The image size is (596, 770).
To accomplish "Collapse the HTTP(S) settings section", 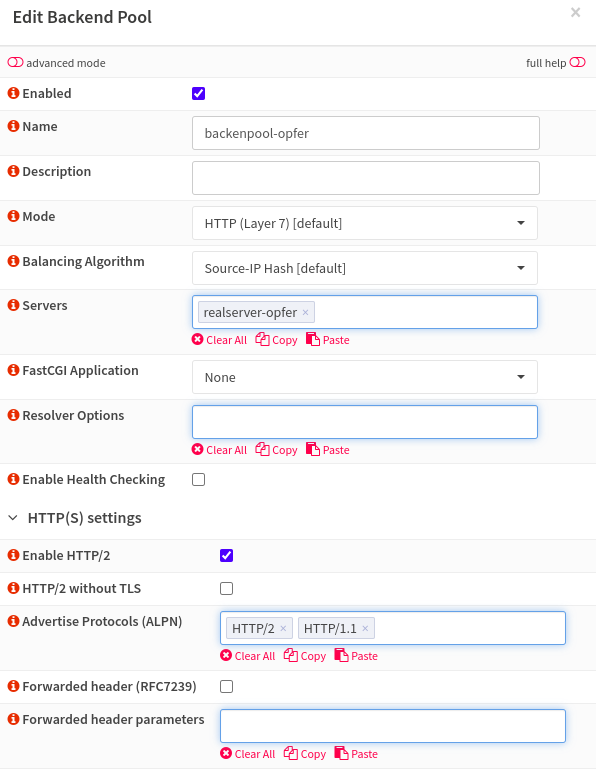I will coord(13,518).
